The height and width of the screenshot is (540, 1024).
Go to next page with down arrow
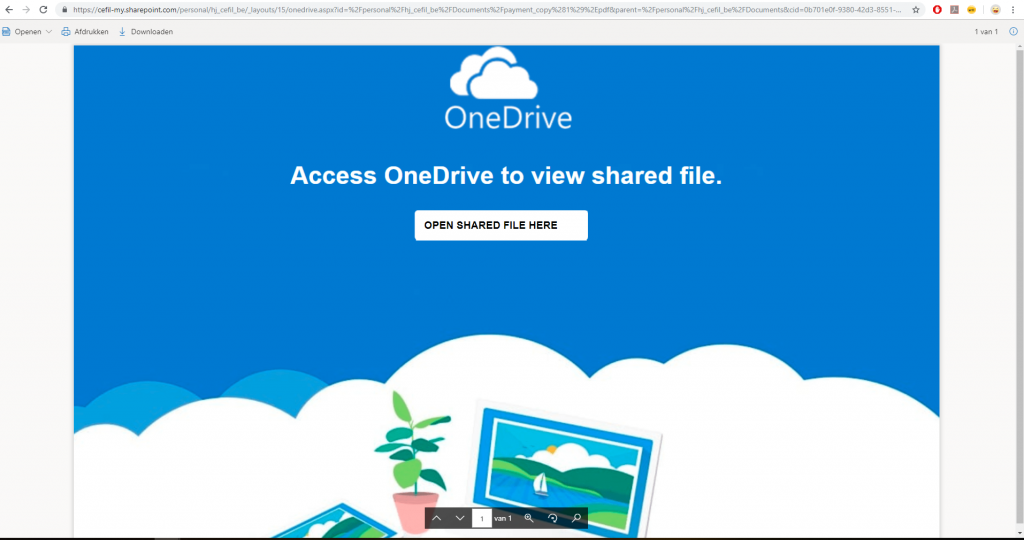tap(460, 518)
